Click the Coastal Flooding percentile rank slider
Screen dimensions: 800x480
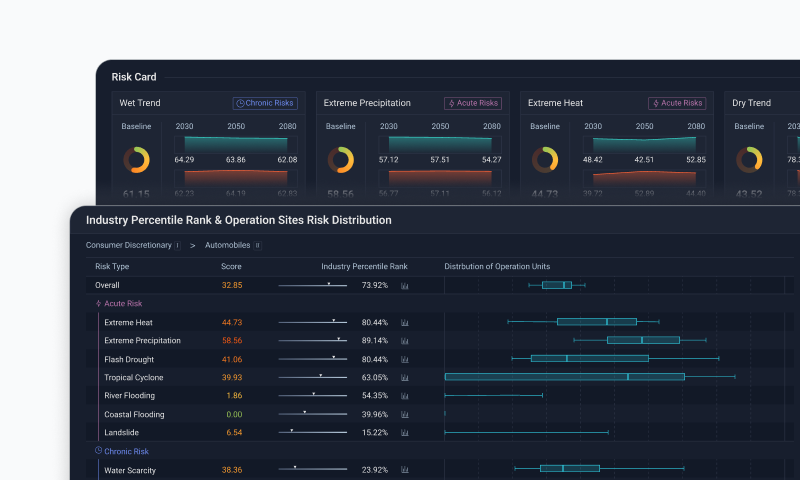pyautogui.click(x=313, y=414)
